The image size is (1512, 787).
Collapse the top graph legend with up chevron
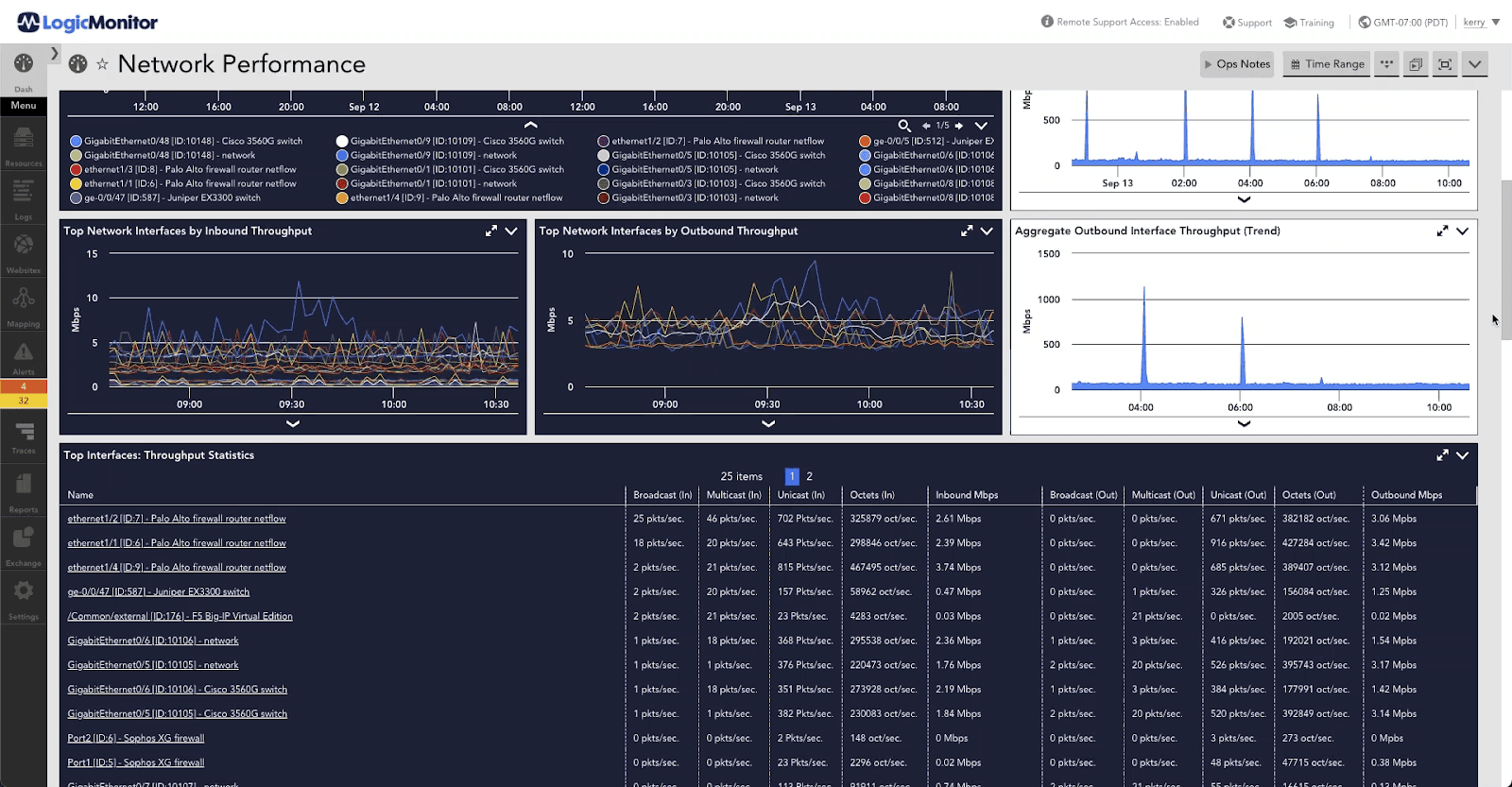tap(531, 125)
